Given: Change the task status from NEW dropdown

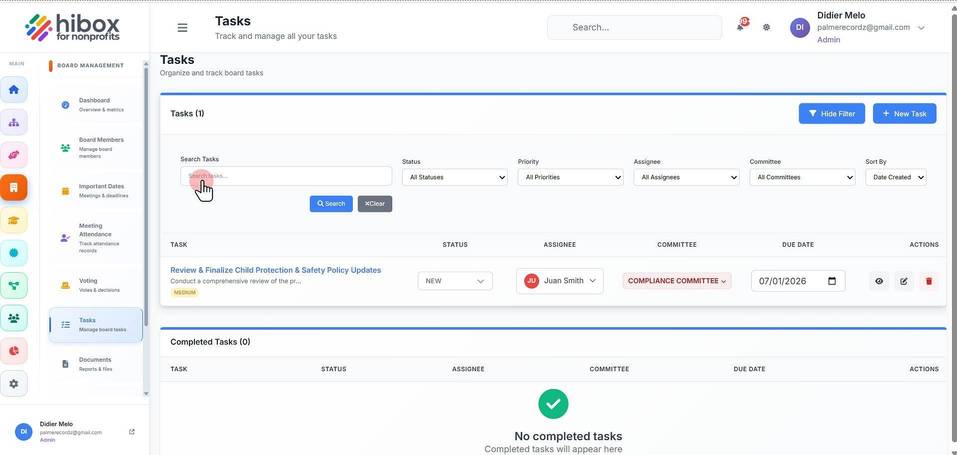Looking at the screenshot, I should click(455, 281).
